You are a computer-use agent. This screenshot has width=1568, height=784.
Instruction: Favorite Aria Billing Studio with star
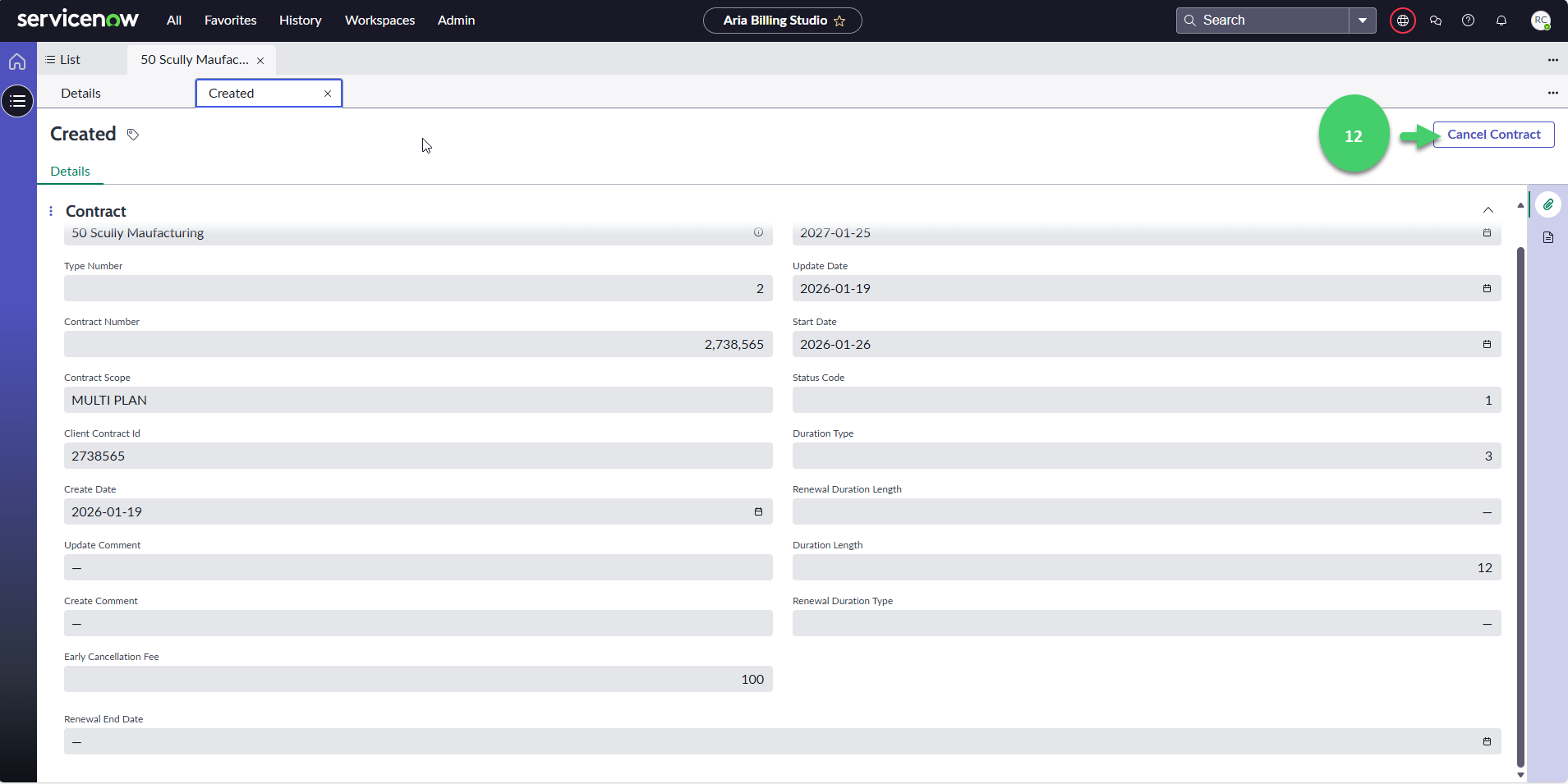pos(839,21)
